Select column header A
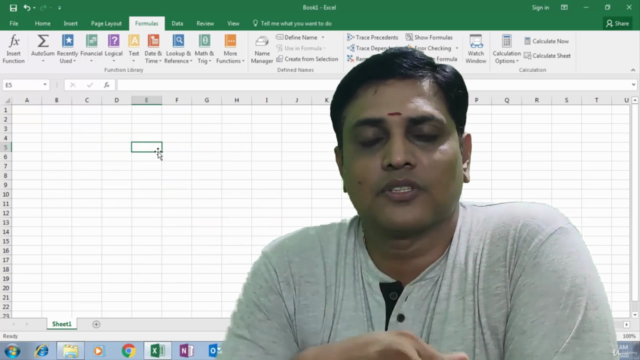Viewport: 640px width, 360px height. (x=27, y=100)
